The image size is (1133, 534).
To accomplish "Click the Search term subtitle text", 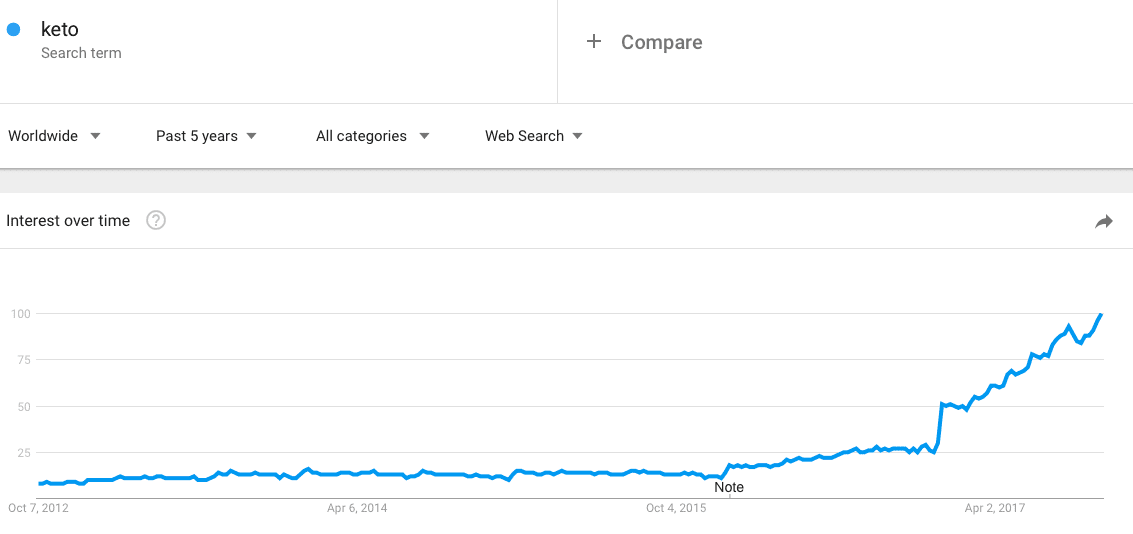I will 81,53.
